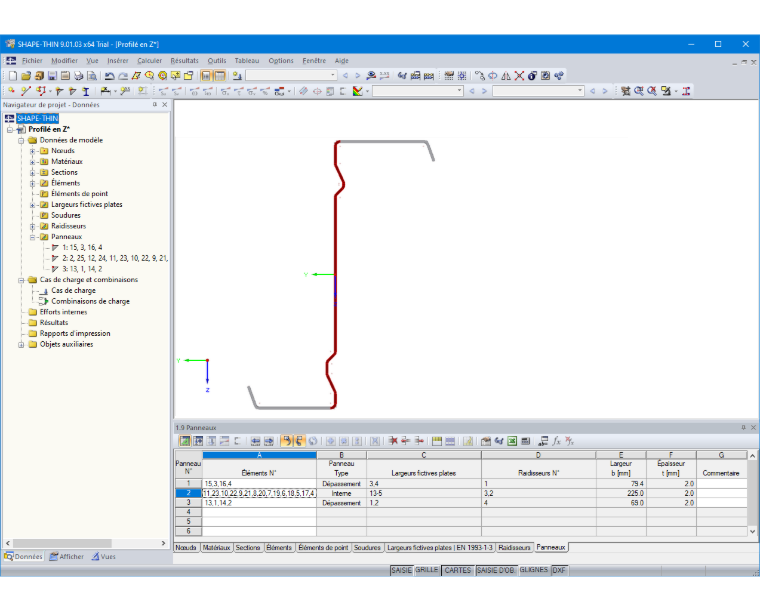The image size is (760, 611).
Task: Expand the Sections tree node
Action: [x=32, y=172]
